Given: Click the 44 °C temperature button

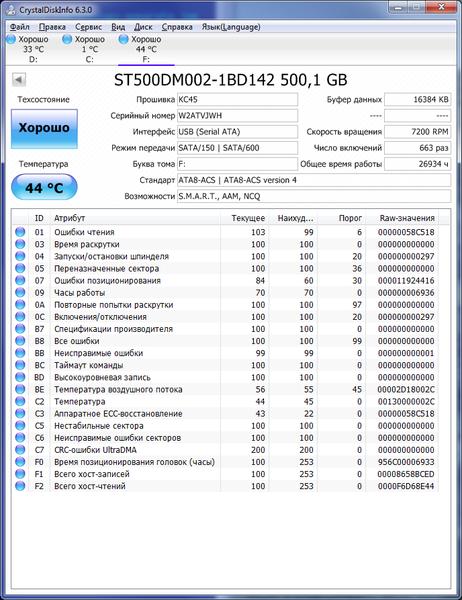Looking at the screenshot, I should coord(44,187).
